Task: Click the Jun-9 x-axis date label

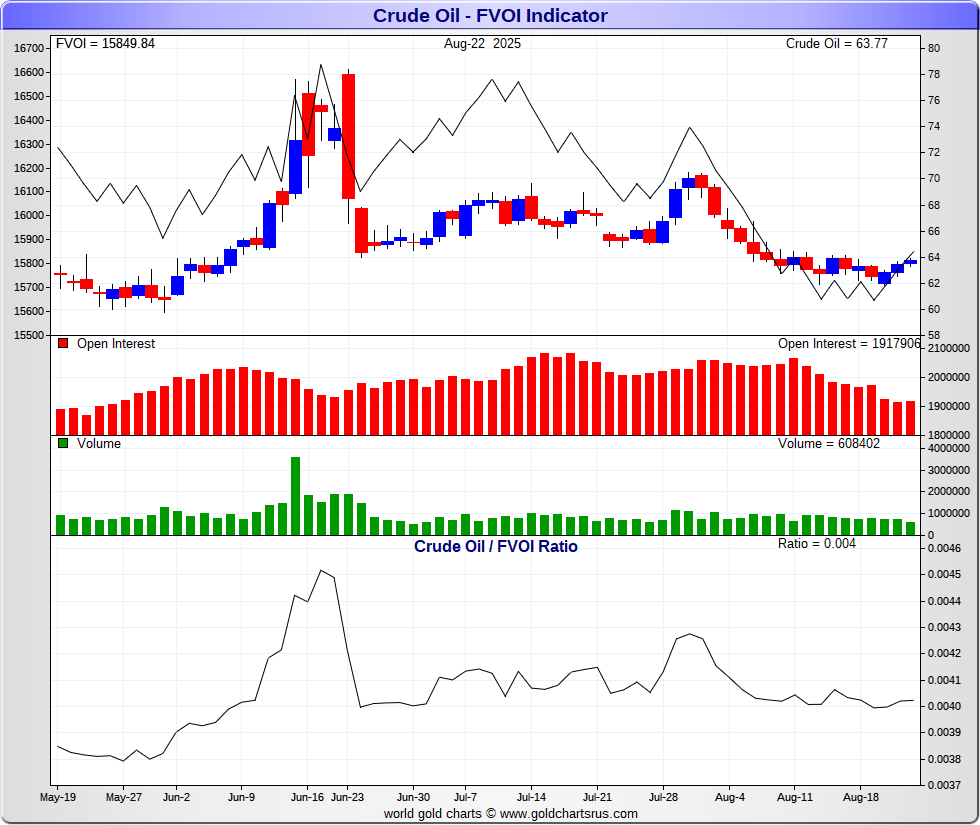Action: pyautogui.click(x=241, y=798)
